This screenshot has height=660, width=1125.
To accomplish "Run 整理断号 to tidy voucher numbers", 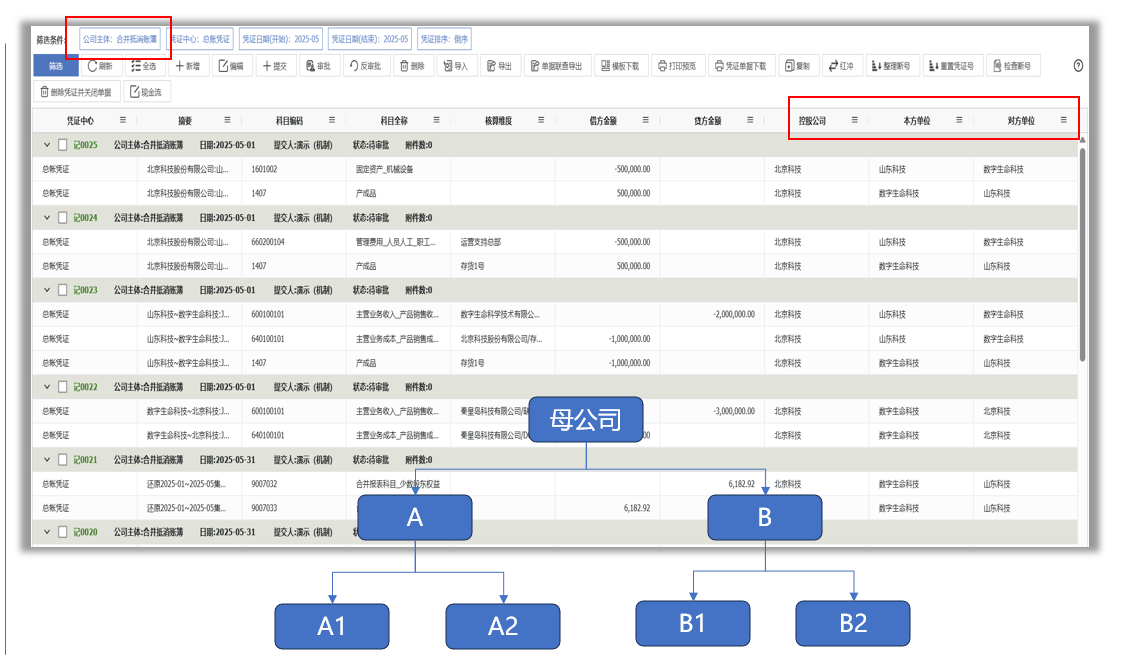I will point(891,66).
